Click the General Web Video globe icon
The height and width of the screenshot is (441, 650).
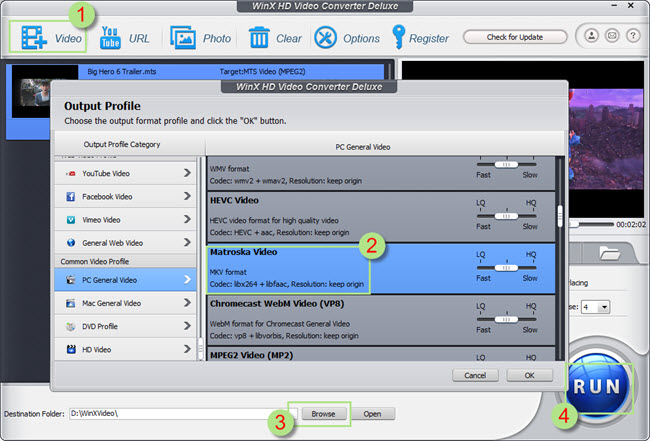[71, 243]
